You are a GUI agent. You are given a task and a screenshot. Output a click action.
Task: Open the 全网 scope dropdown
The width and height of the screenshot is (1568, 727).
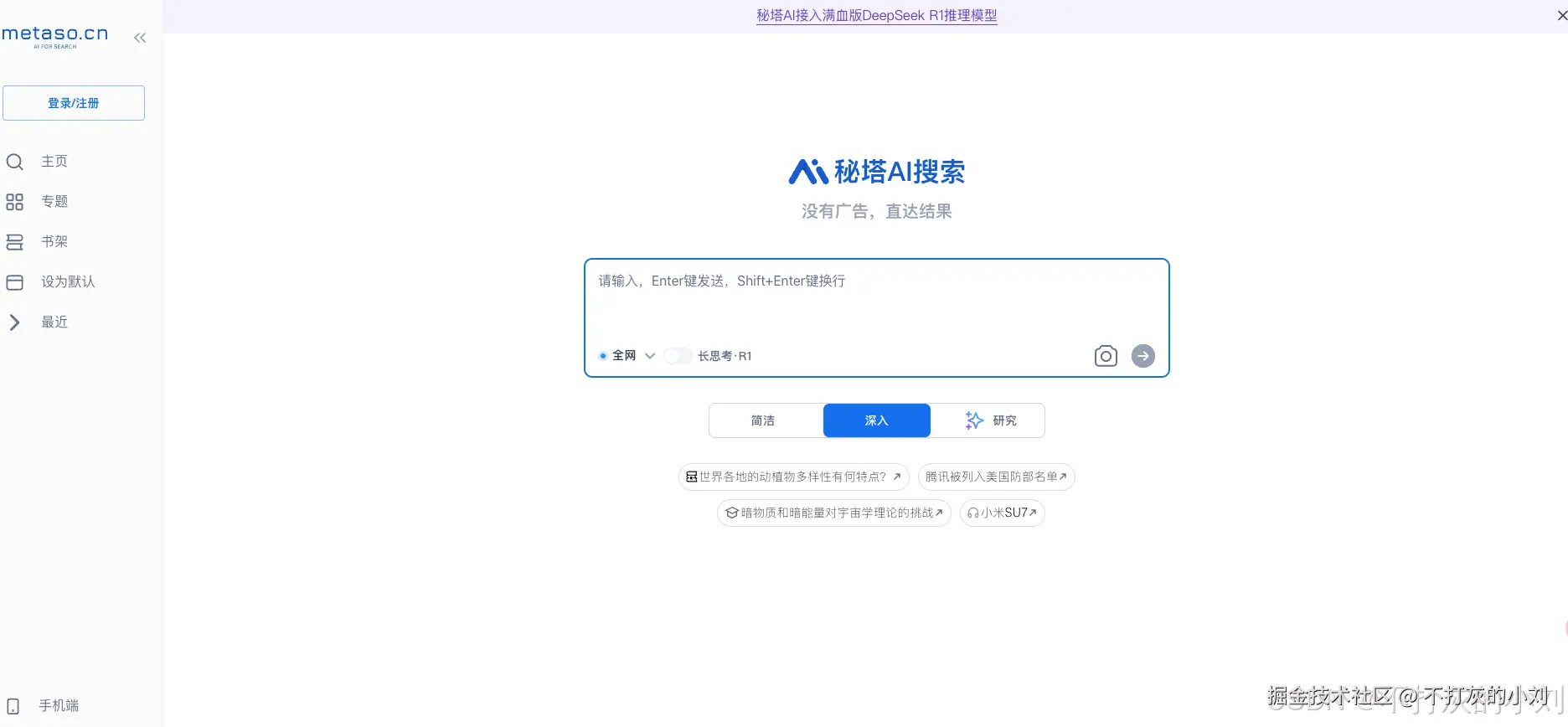click(627, 356)
